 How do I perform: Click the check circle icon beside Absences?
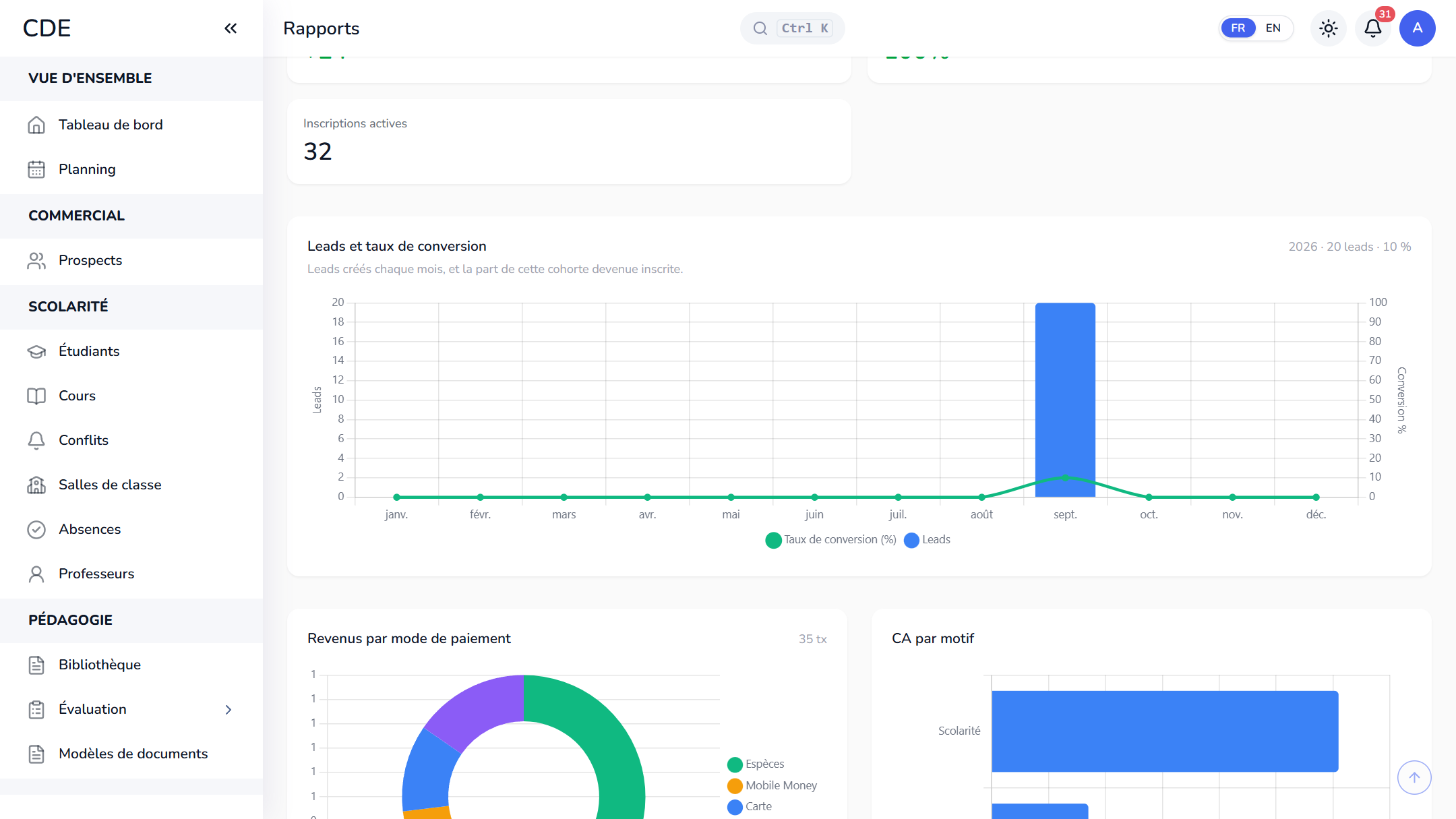36,529
